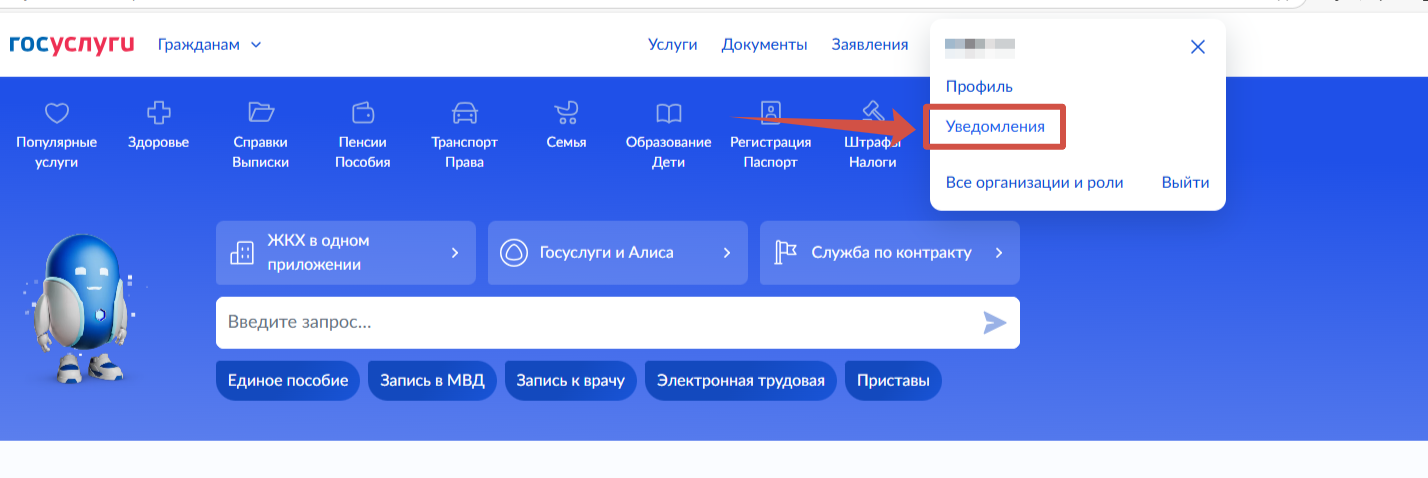Viewport: 1428px width, 478px height.
Task: Click the Пенсии Пособия wallet icon
Action: (x=362, y=112)
